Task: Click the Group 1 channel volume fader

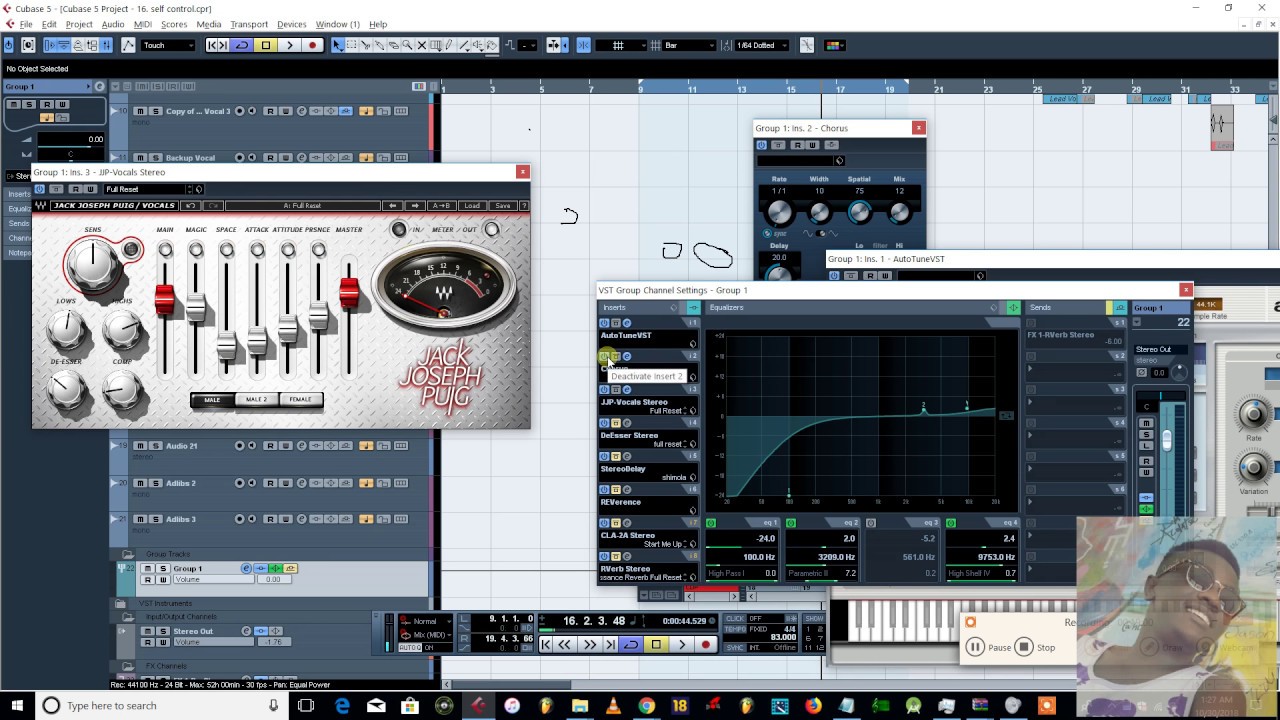Action: pyautogui.click(x=1166, y=440)
